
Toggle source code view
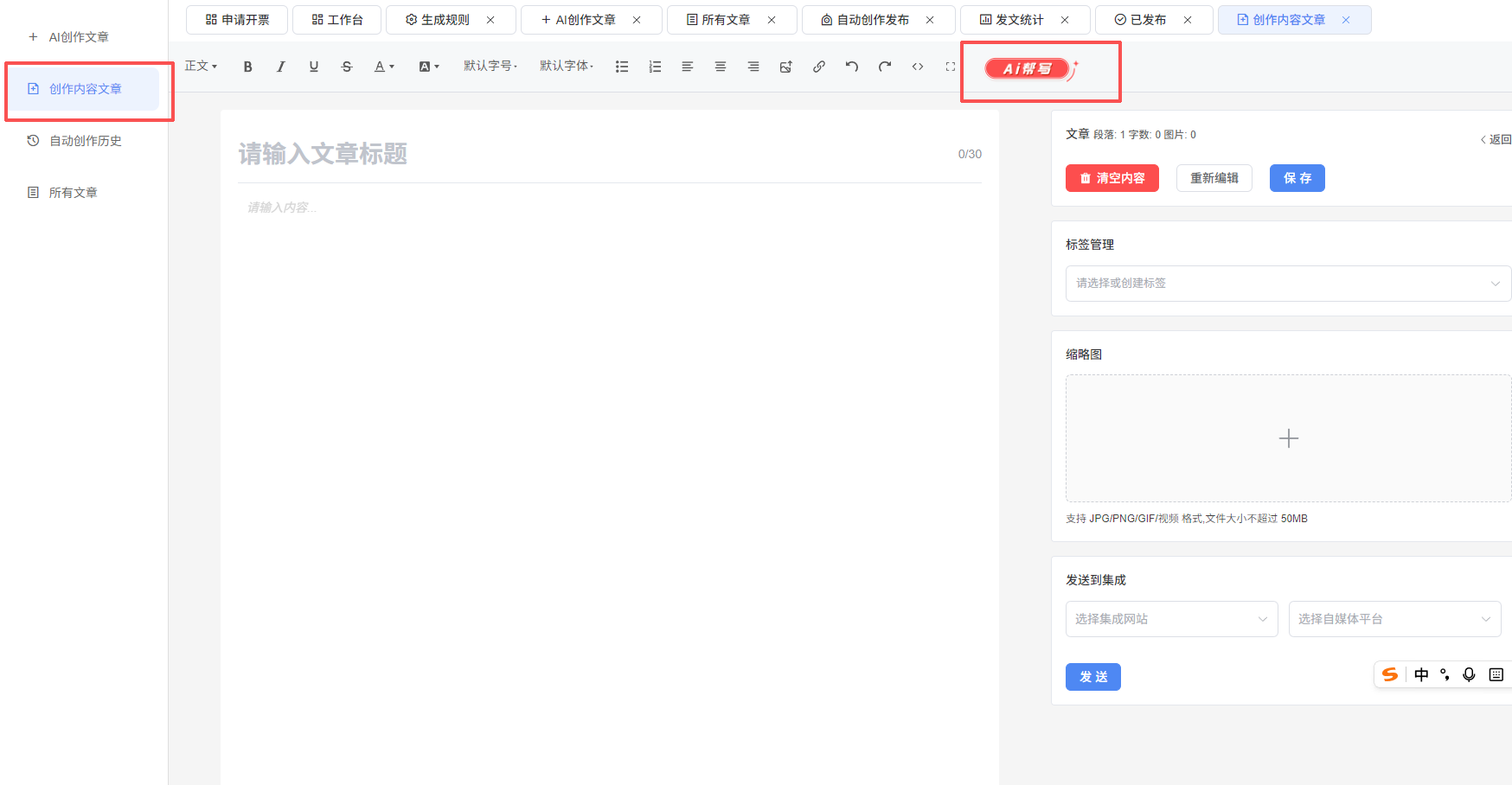point(917,67)
